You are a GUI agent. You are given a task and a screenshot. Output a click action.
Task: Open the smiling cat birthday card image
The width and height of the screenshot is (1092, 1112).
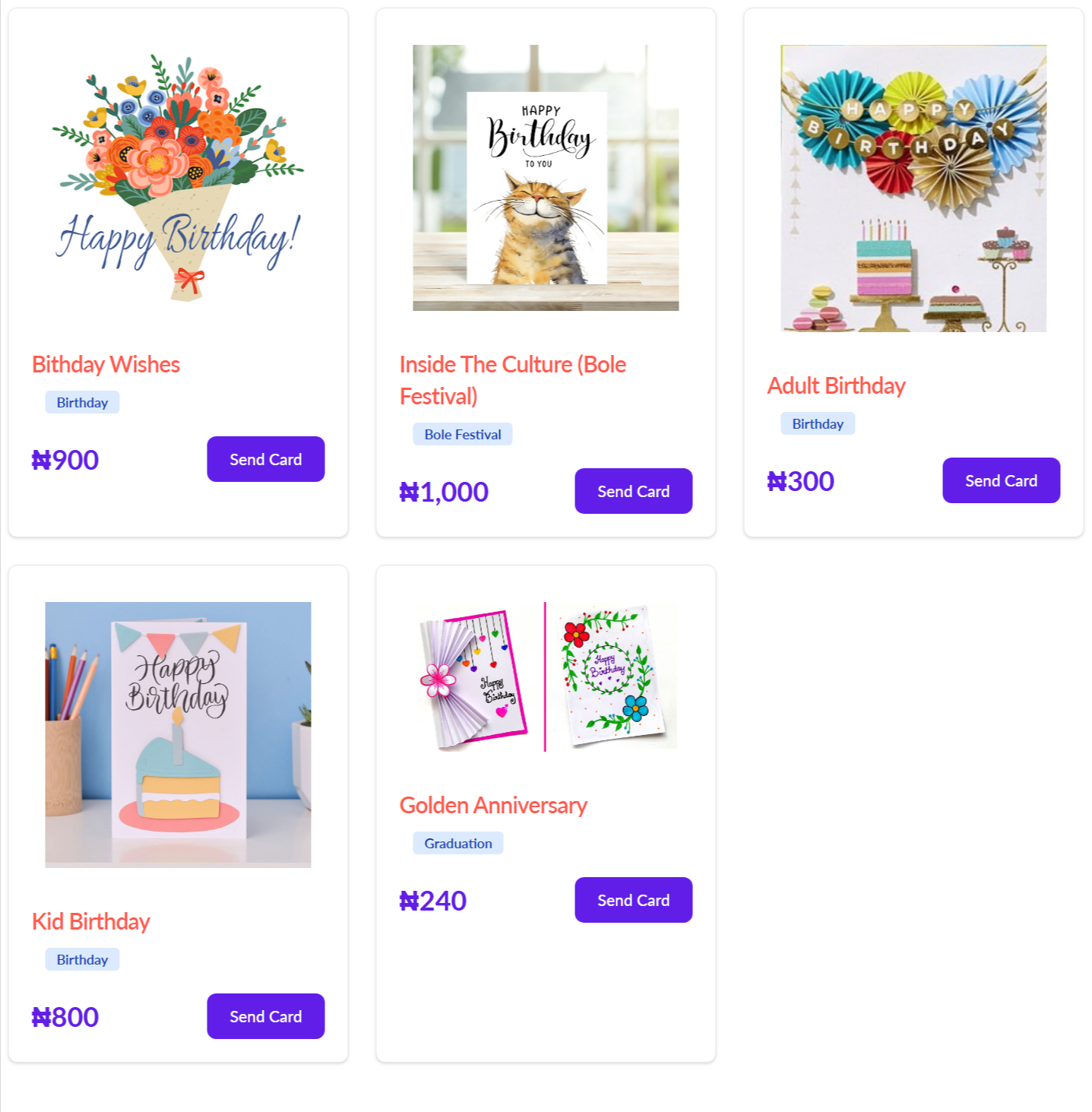[546, 178]
